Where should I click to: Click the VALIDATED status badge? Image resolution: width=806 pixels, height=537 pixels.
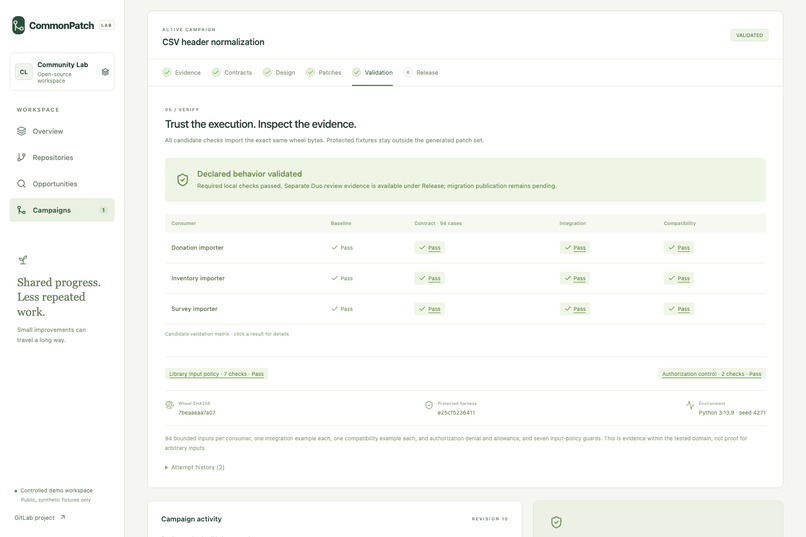[749, 35]
